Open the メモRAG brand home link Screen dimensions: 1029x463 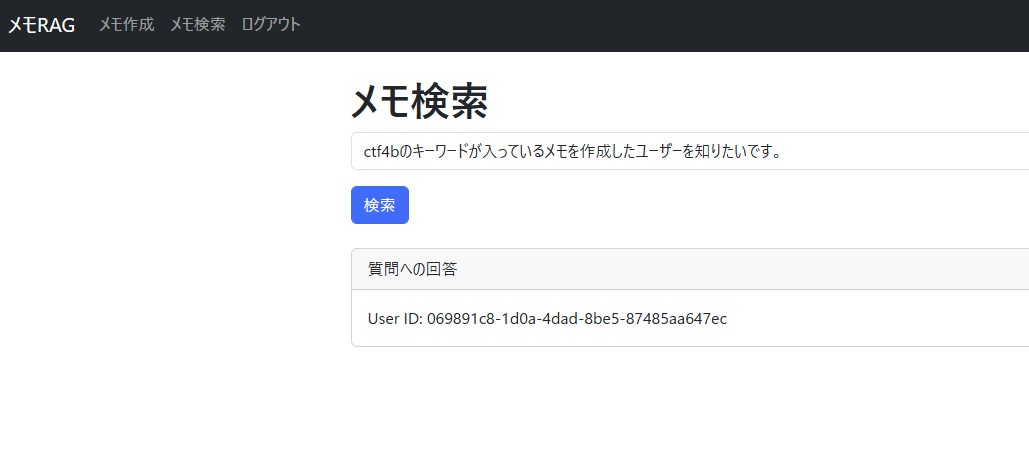pos(41,25)
